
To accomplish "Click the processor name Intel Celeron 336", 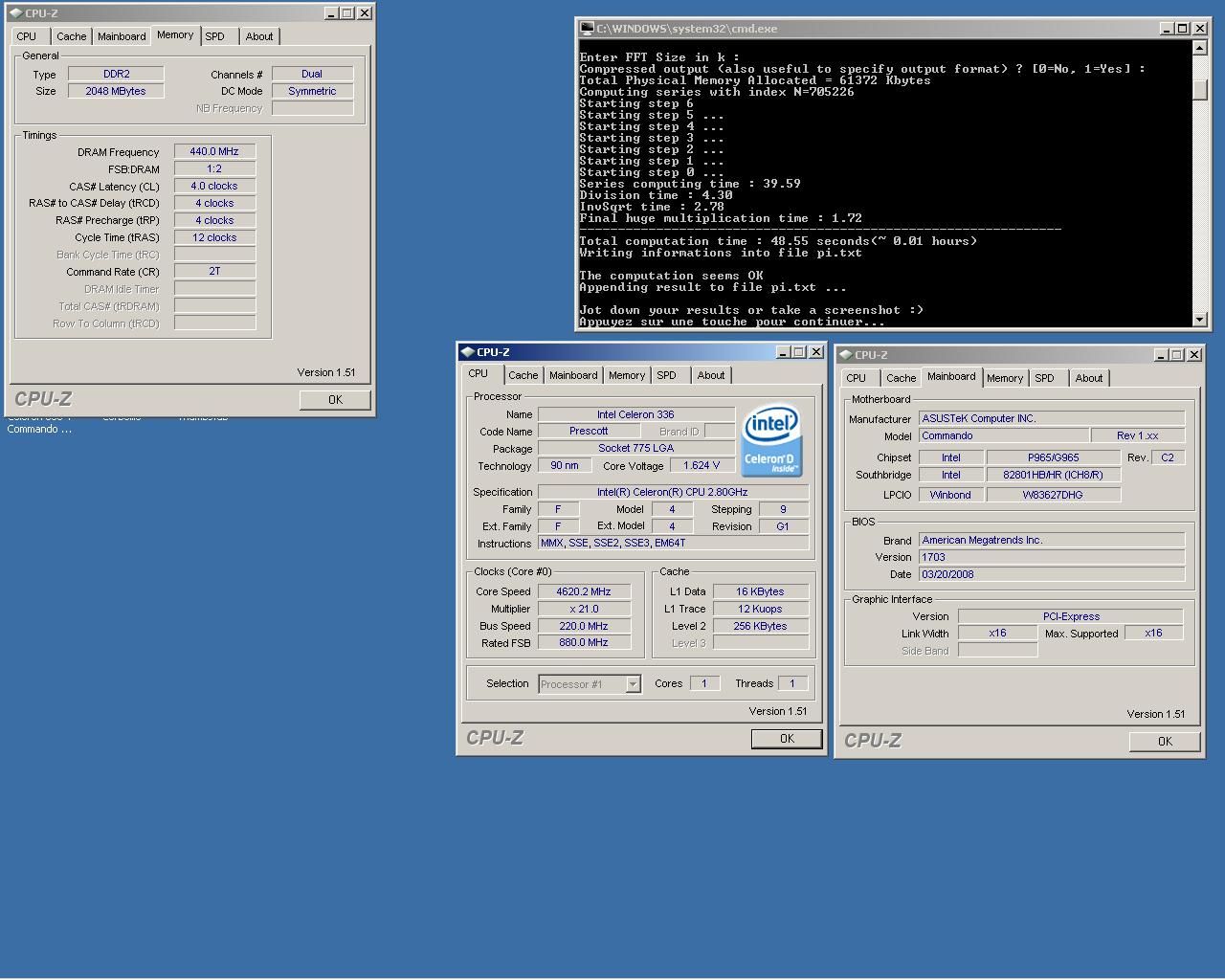I will coord(635,414).
